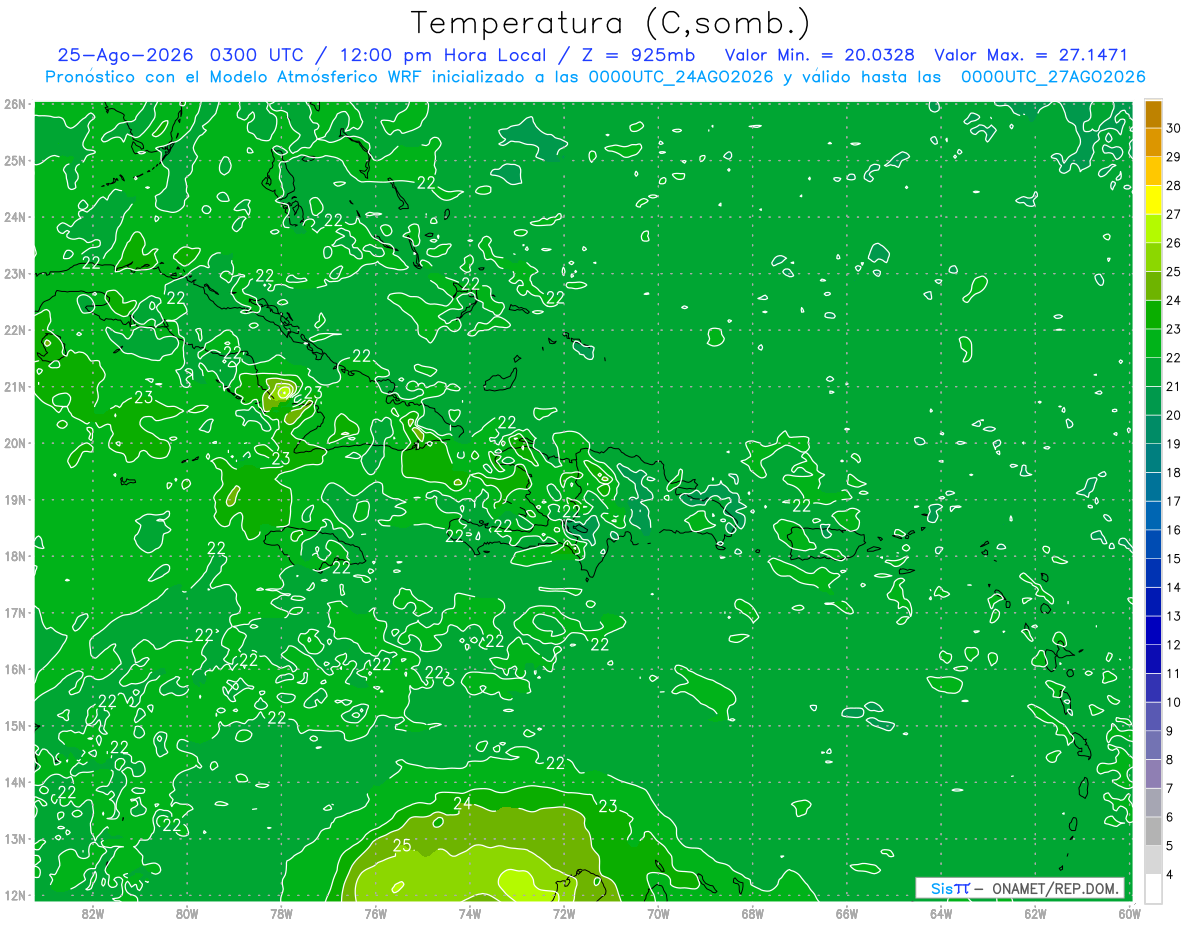Click the legend label '12' on the color bar
The image size is (1200, 927).
1174,645
